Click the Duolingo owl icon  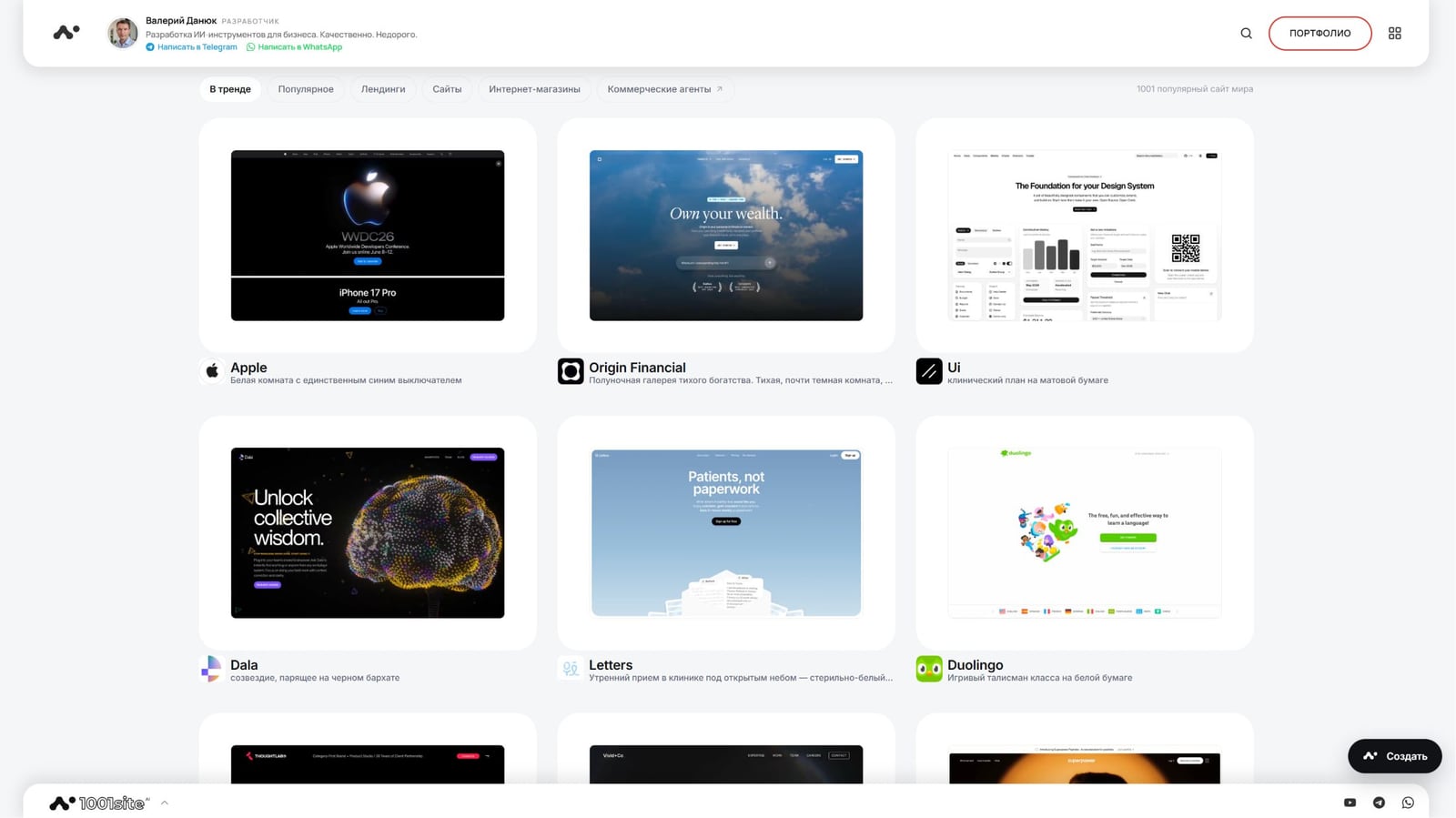[929, 669]
